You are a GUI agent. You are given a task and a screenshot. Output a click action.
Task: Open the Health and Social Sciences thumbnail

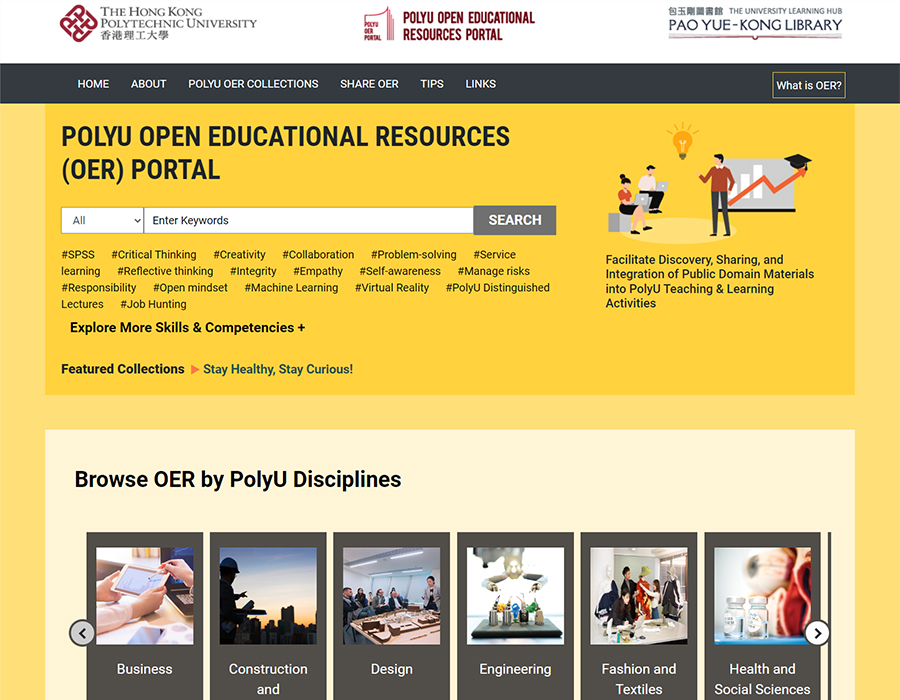[x=762, y=596]
